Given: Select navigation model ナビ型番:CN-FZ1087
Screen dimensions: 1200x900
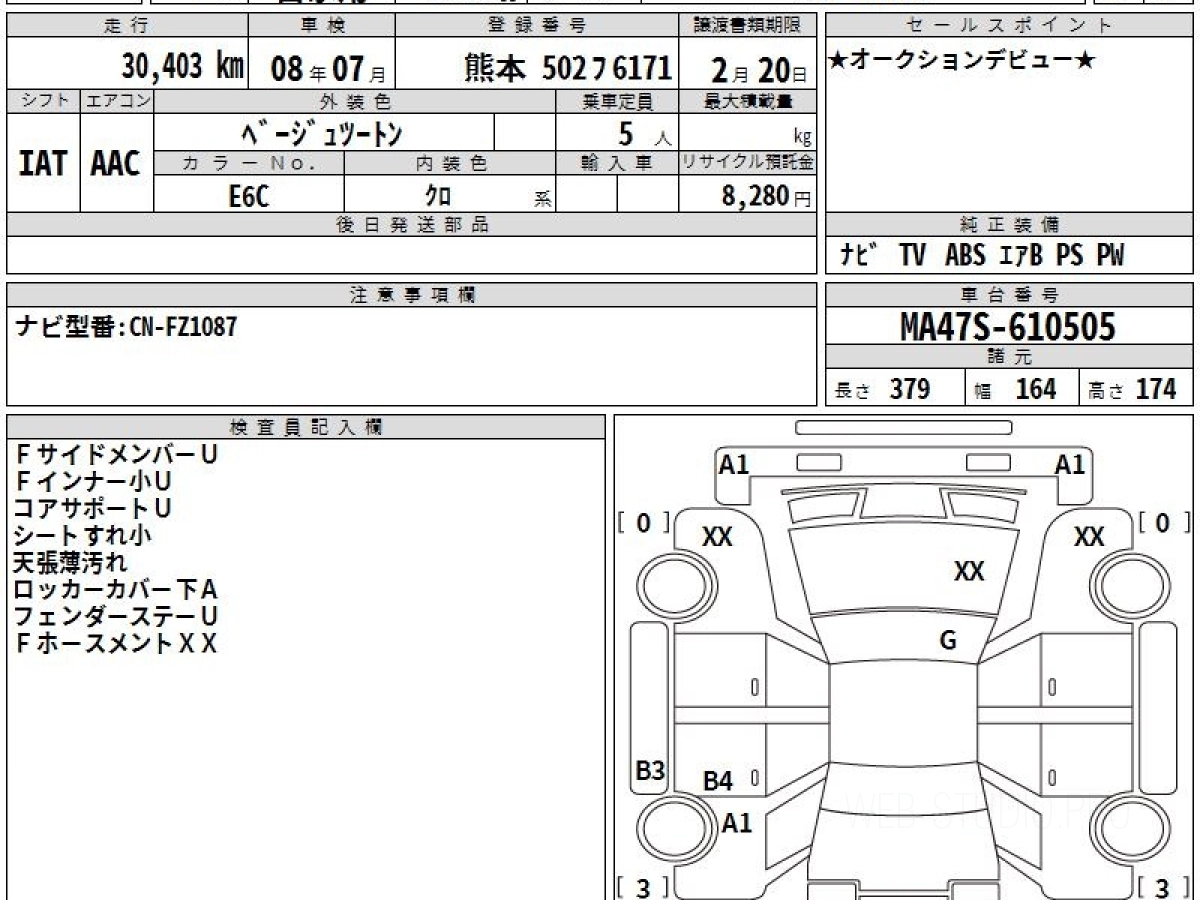Looking at the screenshot, I should pyautogui.click(x=128, y=326).
